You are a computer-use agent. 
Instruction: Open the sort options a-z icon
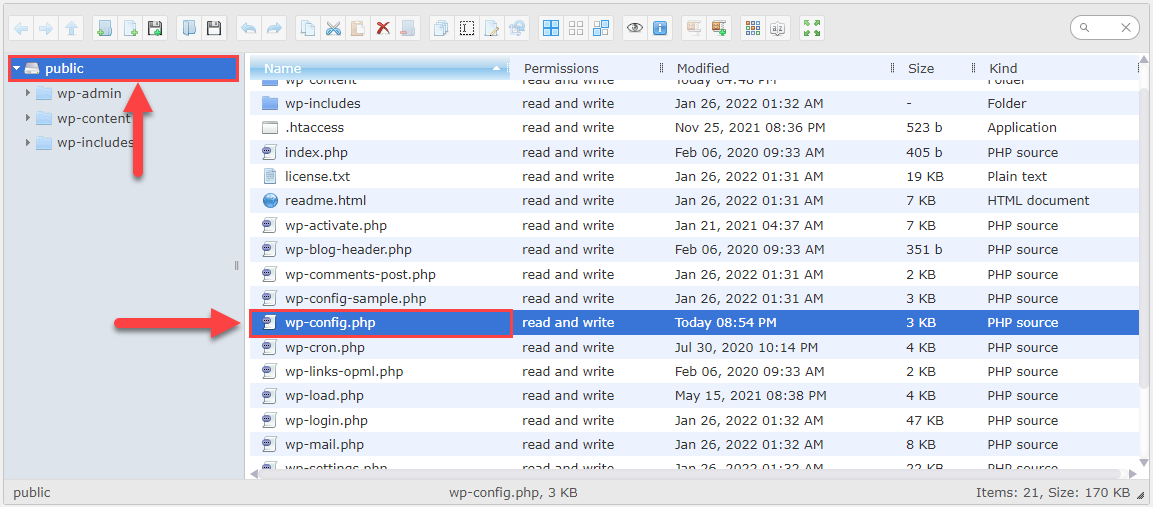pyautogui.click(x=778, y=28)
